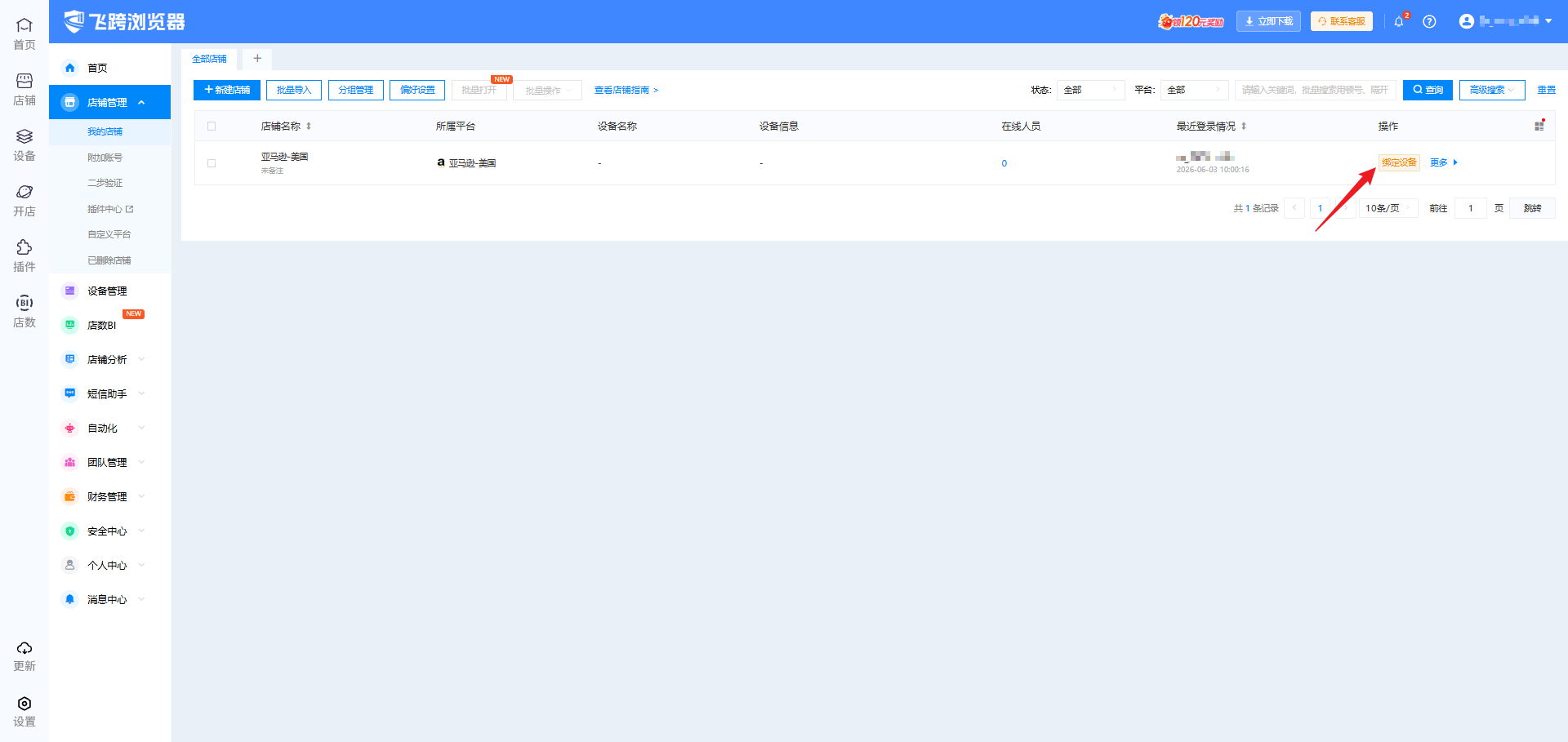Open the notification bell icon
Viewport: 1568px width, 742px height.
tap(1399, 22)
